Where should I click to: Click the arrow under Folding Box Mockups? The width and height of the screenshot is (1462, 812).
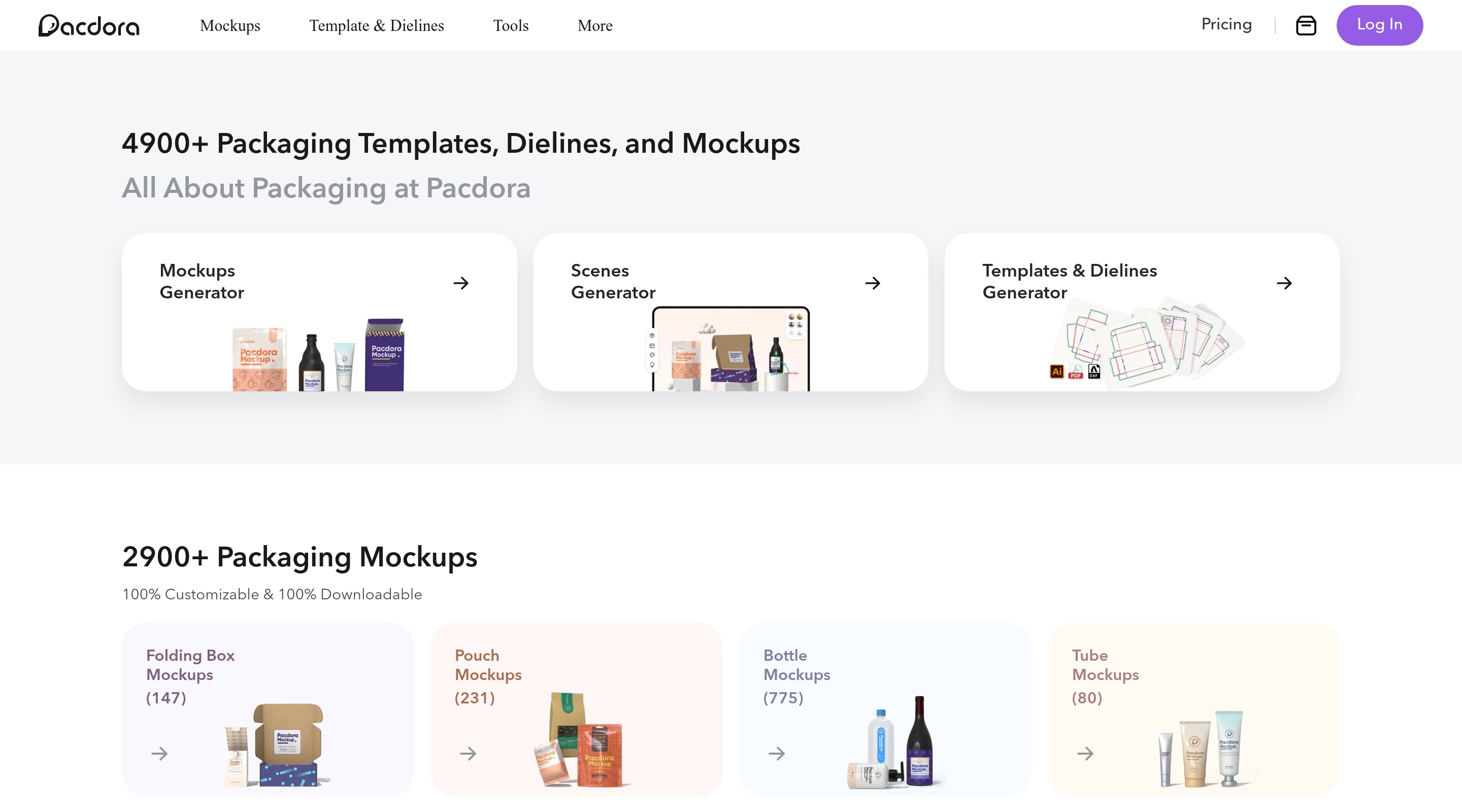point(159,753)
